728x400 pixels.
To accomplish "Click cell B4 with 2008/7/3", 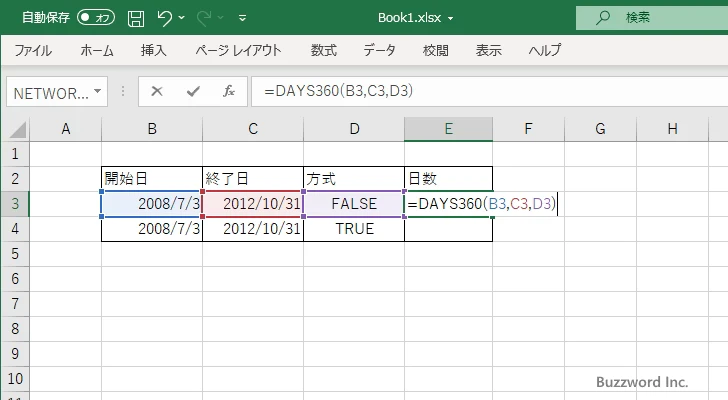I will click(152, 229).
